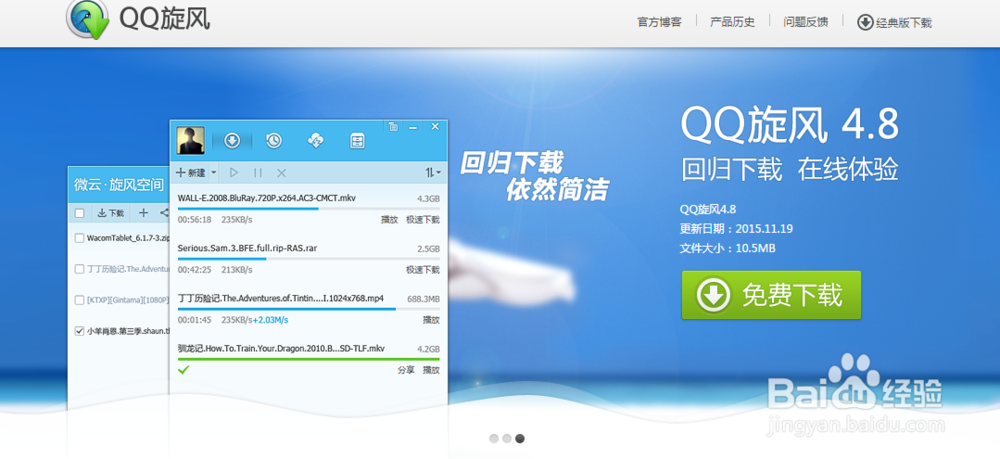Click the 丁丁历险记 mp4 progress bar
The image size is (1000, 459).
tap(309, 309)
